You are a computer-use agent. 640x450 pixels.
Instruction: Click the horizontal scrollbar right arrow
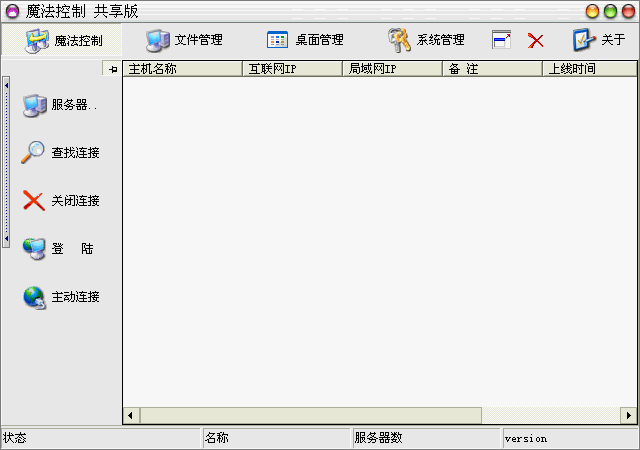(628, 415)
